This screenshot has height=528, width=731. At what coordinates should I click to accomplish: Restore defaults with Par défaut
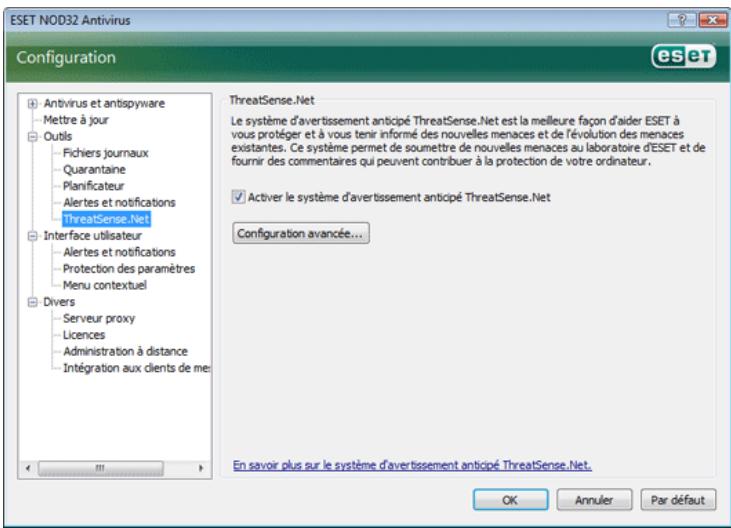coord(678,500)
